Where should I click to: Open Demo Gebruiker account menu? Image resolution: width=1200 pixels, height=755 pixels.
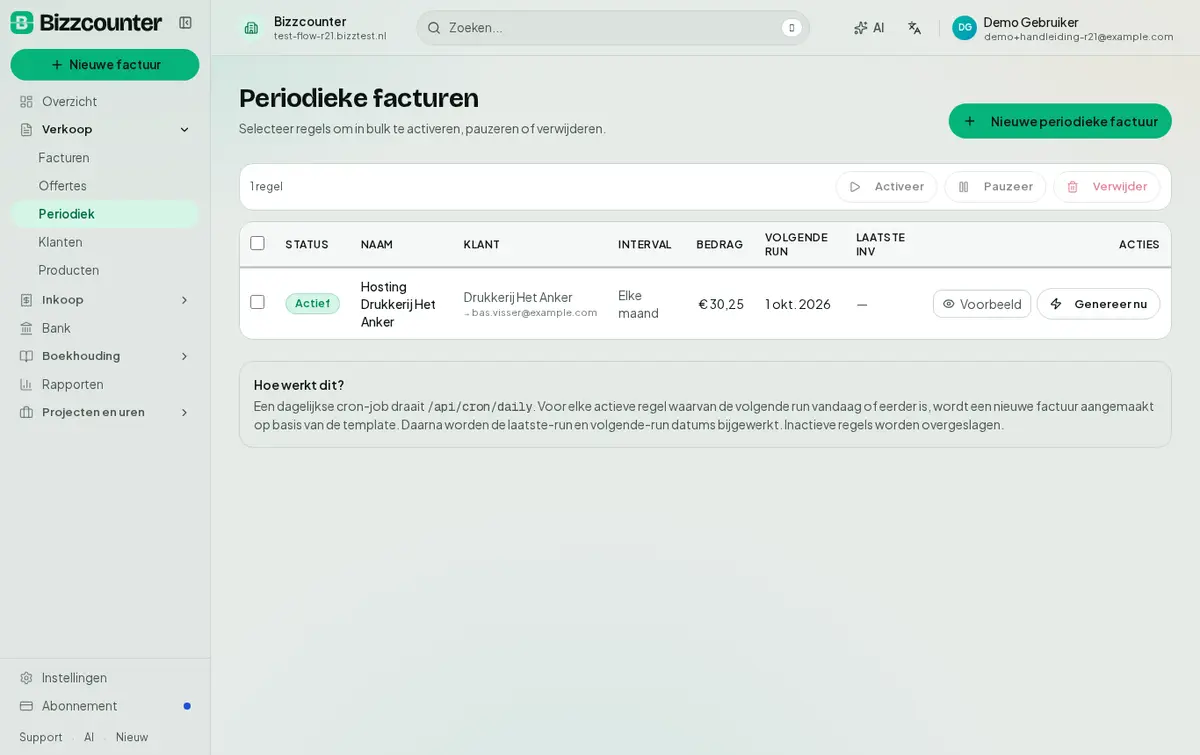1062,28
